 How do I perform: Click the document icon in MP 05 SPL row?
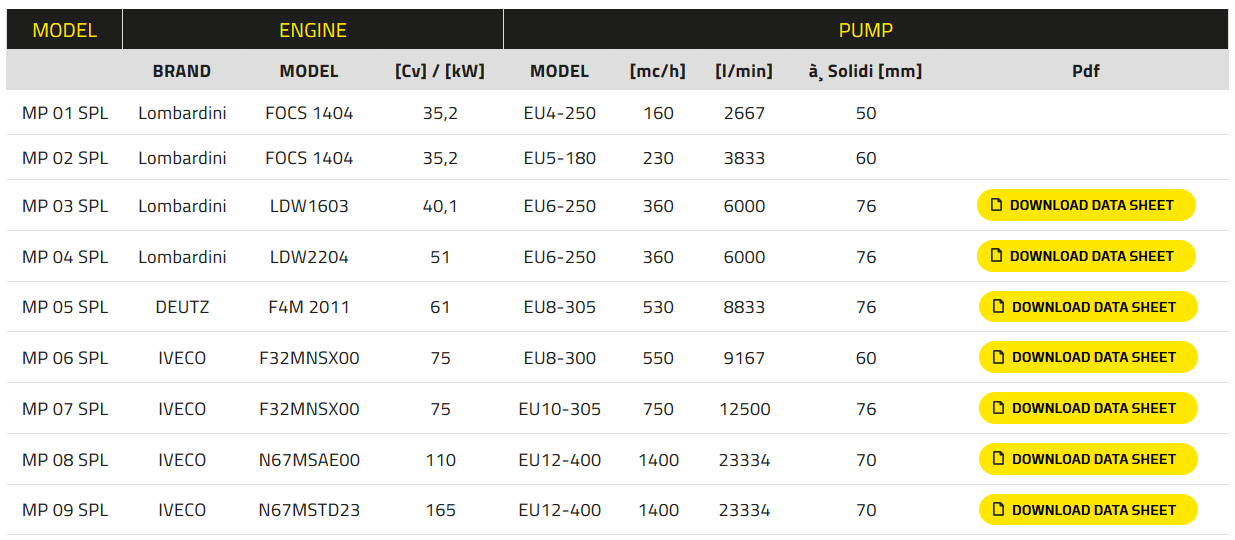pyautogui.click(x=998, y=307)
